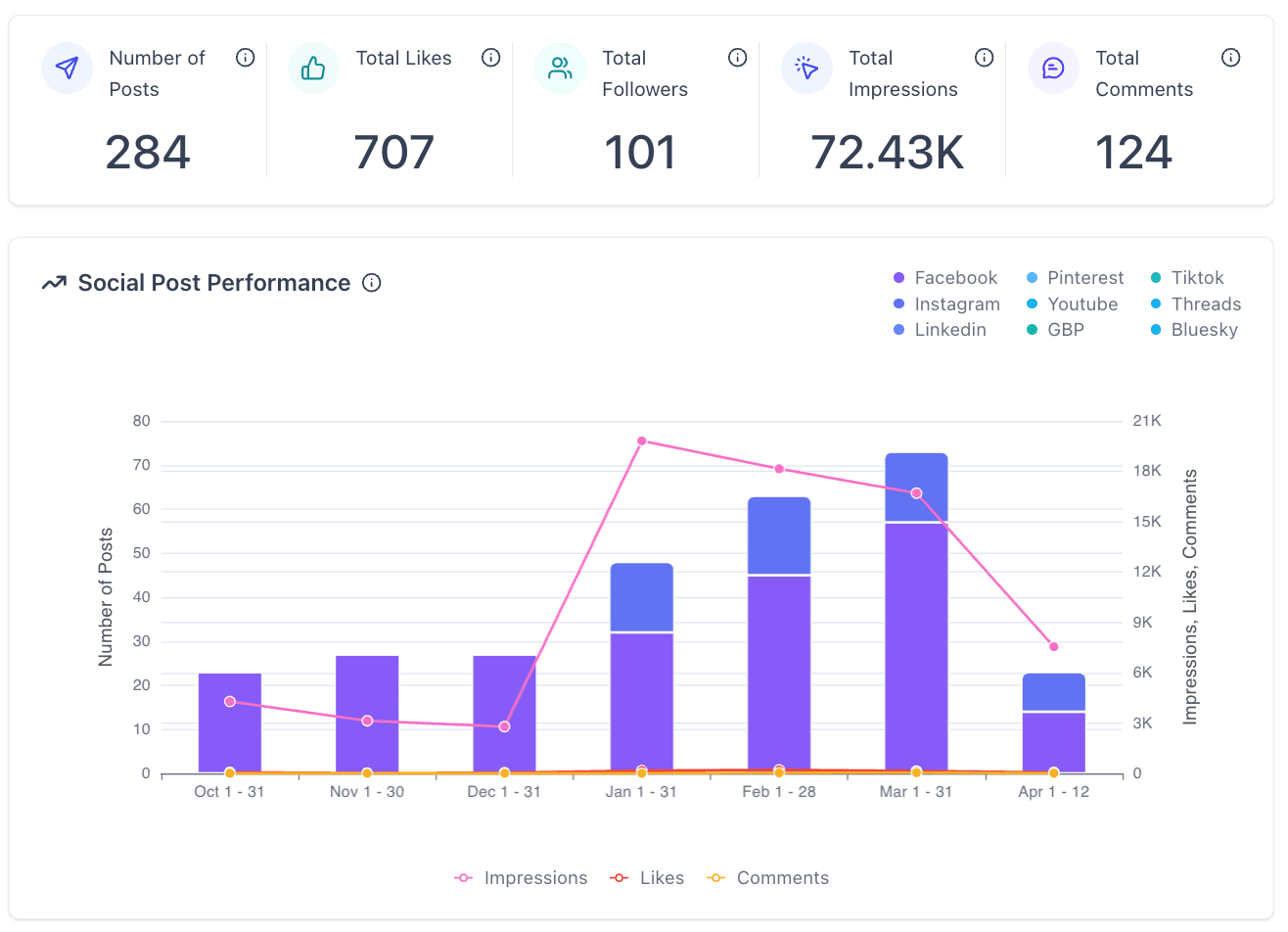Click the chat bubble Total Comments icon
Viewport: 1288px width, 932px height.
click(x=1053, y=68)
